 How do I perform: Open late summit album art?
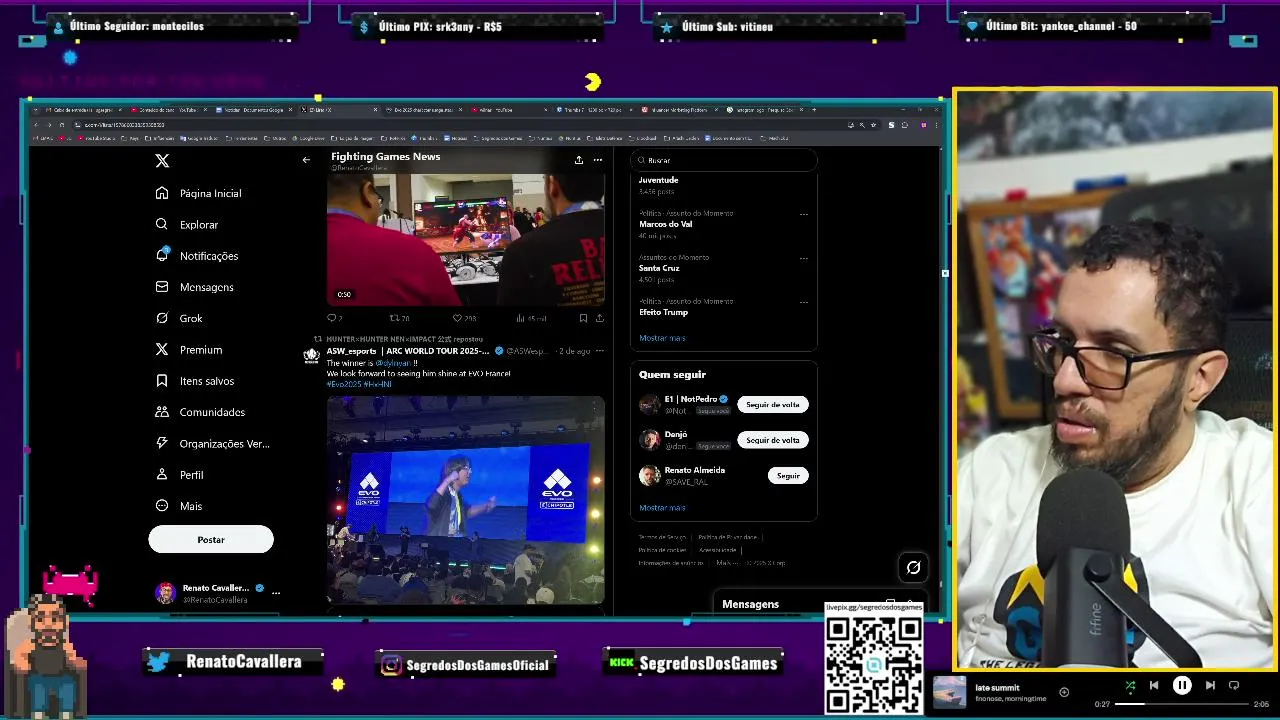[x=949, y=692]
